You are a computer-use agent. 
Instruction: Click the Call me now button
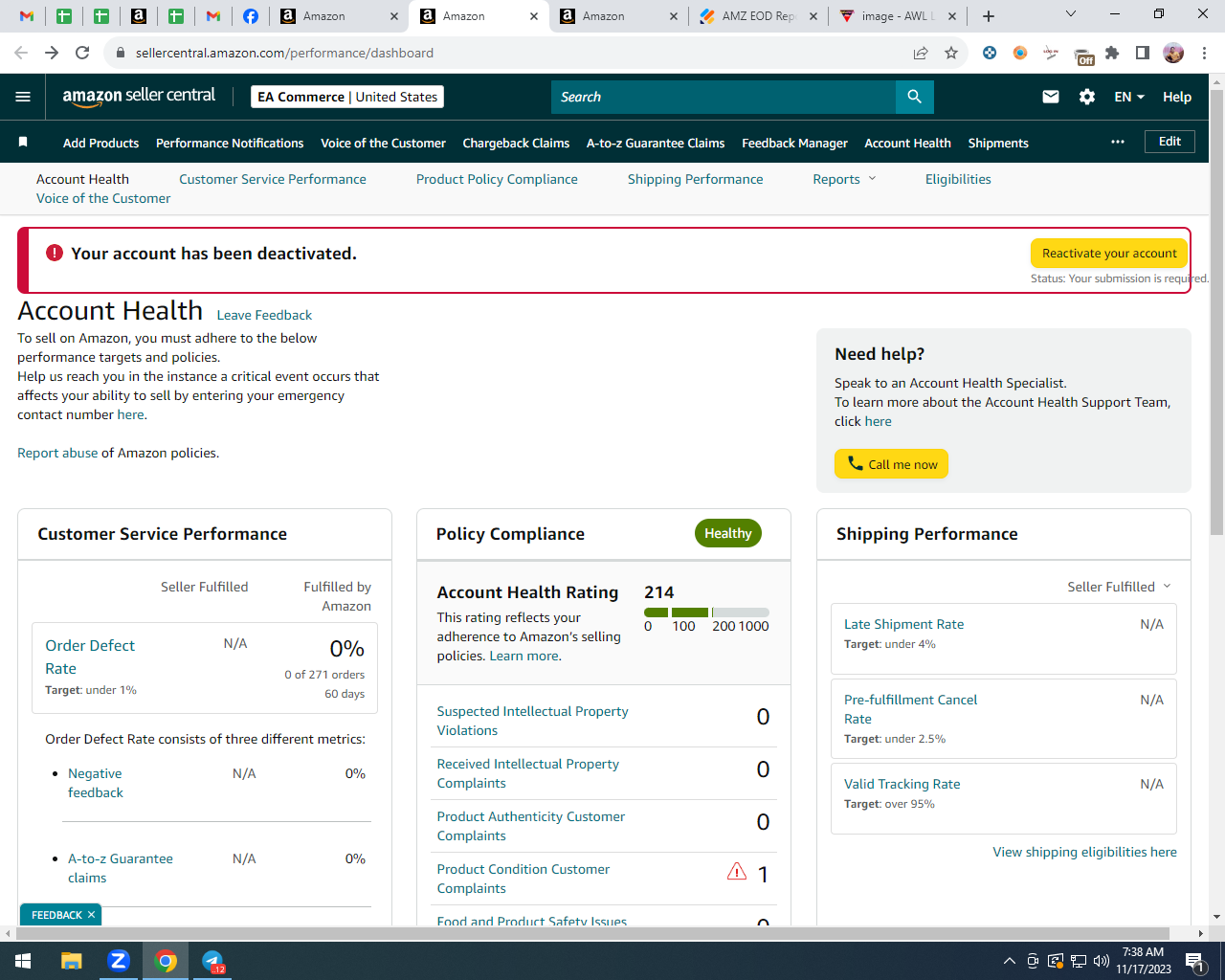891,463
